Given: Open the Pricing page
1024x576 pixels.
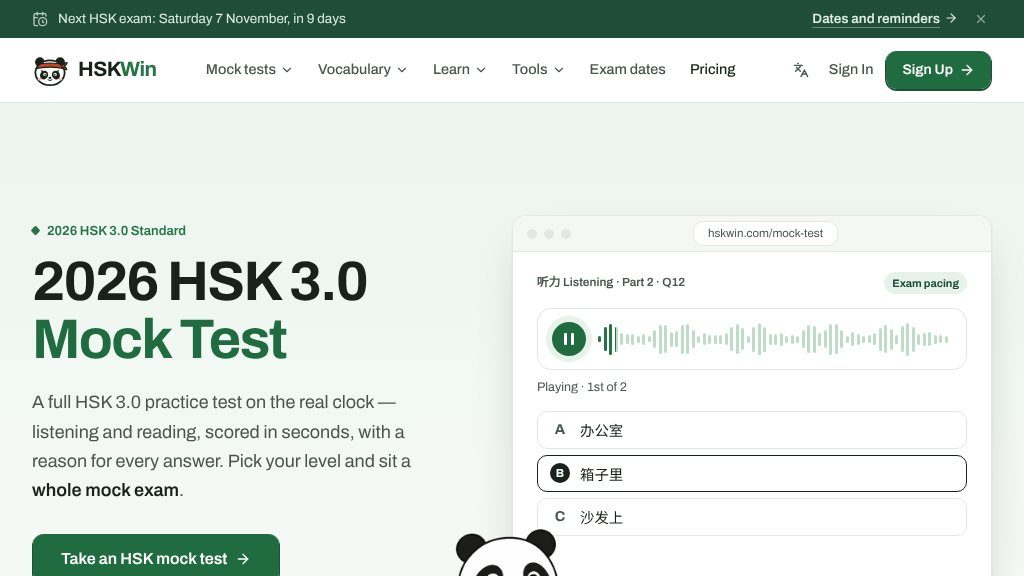Looking at the screenshot, I should (712, 69).
